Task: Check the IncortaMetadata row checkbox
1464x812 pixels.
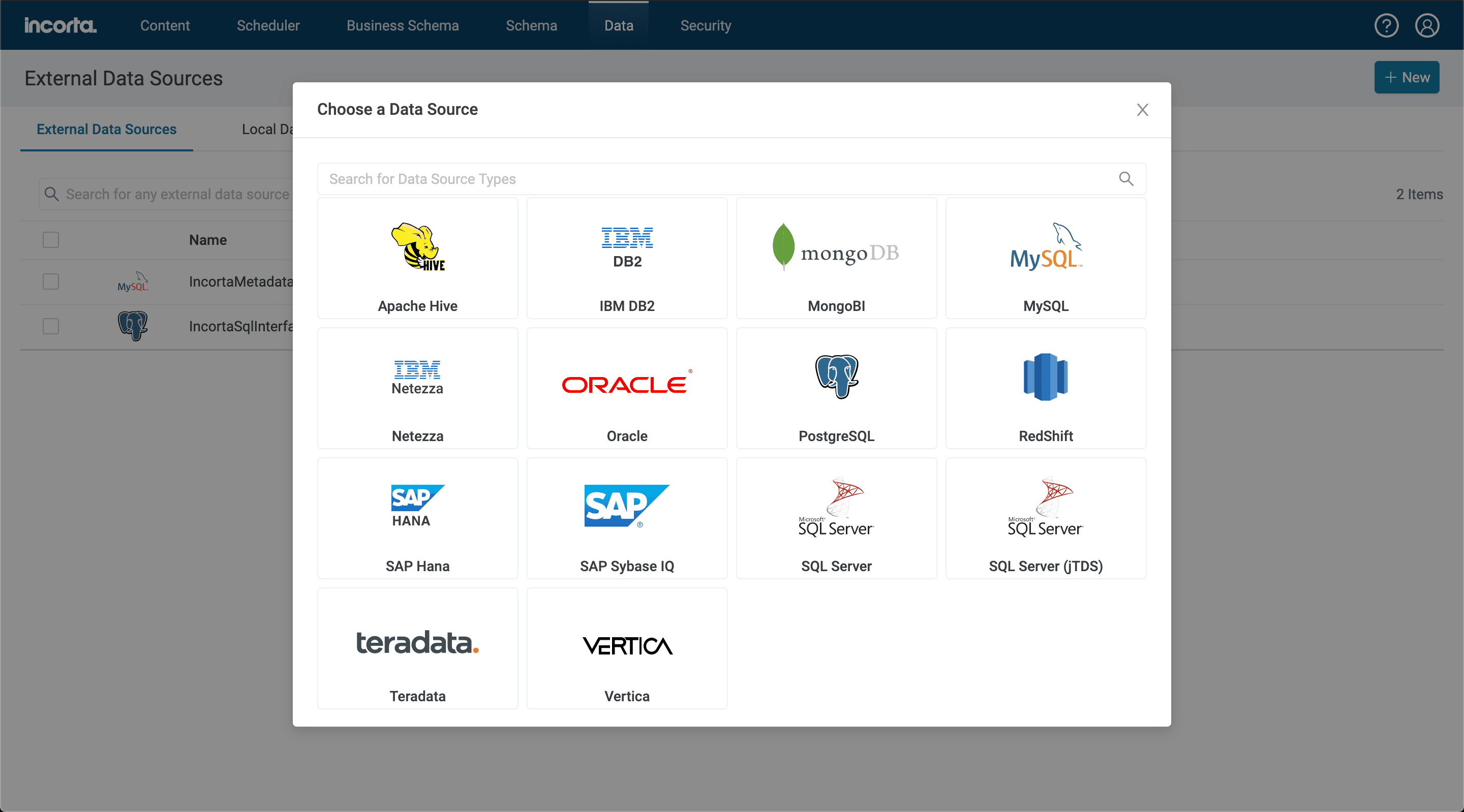Action: (x=51, y=282)
